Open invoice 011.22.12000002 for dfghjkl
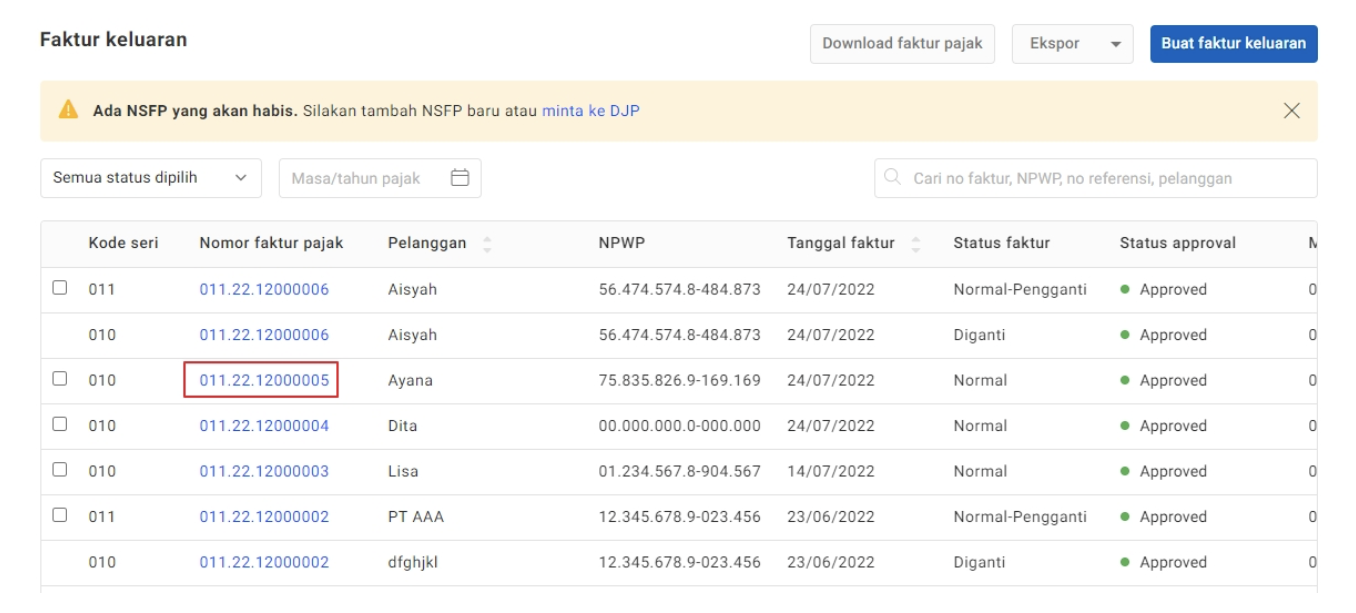This screenshot has width=1356, height=613. (x=264, y=563)
